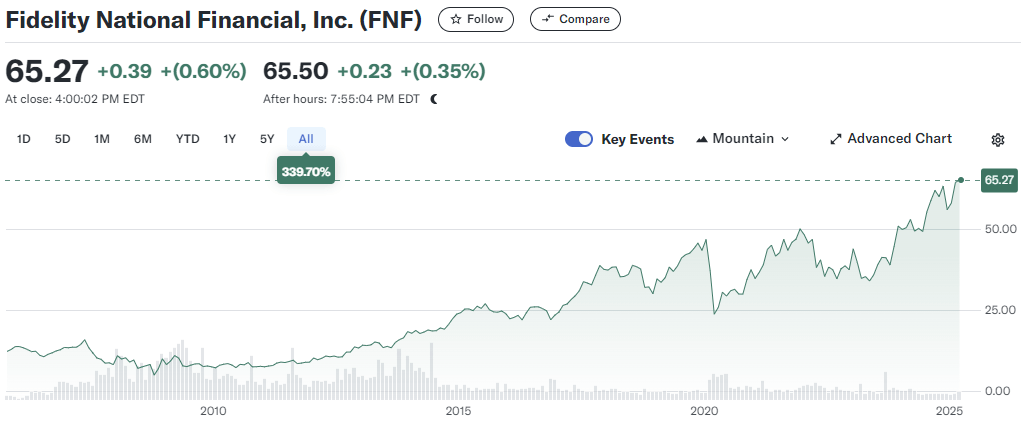The image size is (1035, 426).
Task: Open chart settings gear icon
Action: click(997, 139)
